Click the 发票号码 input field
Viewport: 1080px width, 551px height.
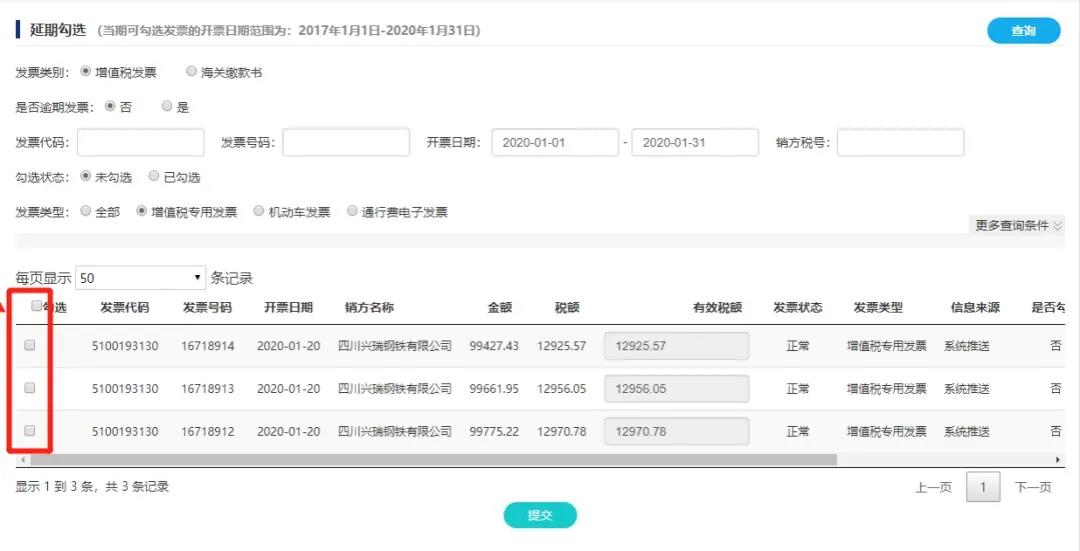tap(345, 143)
